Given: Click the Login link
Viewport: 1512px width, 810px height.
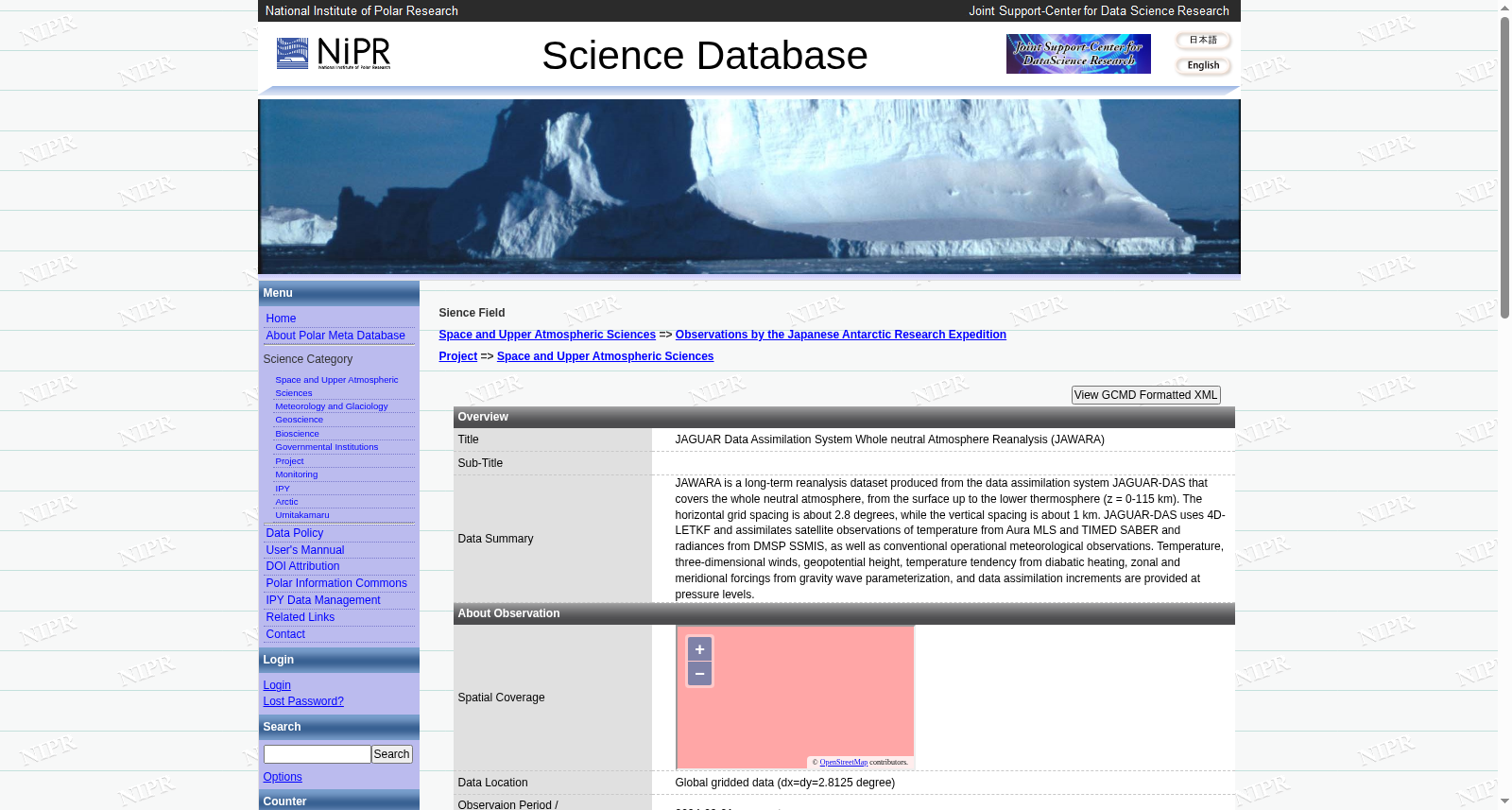Looking at the screenshot, I should pyautogui.click(x=277, y=685).
